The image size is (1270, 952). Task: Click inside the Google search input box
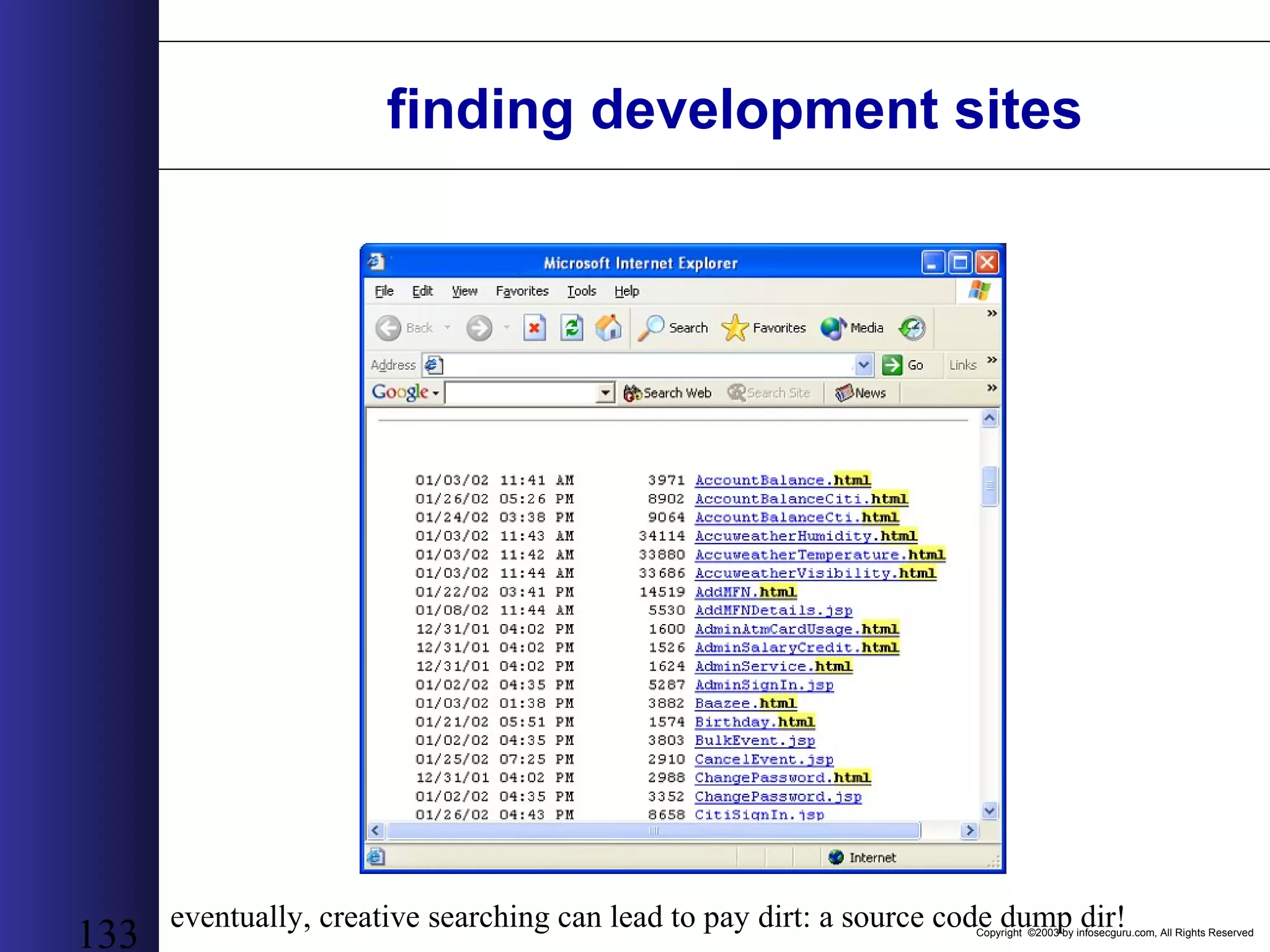(521, 393)
